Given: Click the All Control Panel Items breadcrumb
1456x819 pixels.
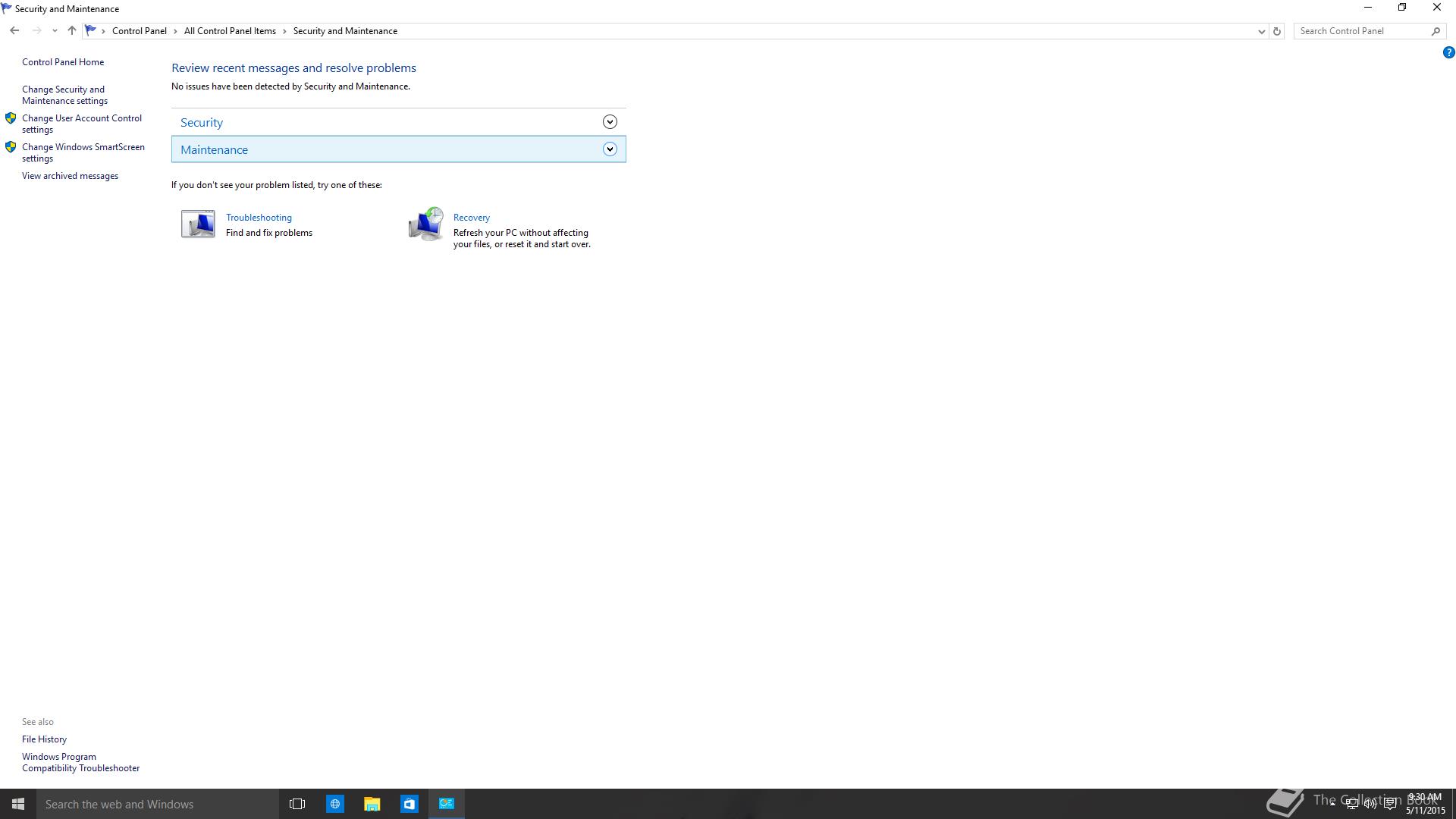Looking at the screenshot, I should click(230, 31).
